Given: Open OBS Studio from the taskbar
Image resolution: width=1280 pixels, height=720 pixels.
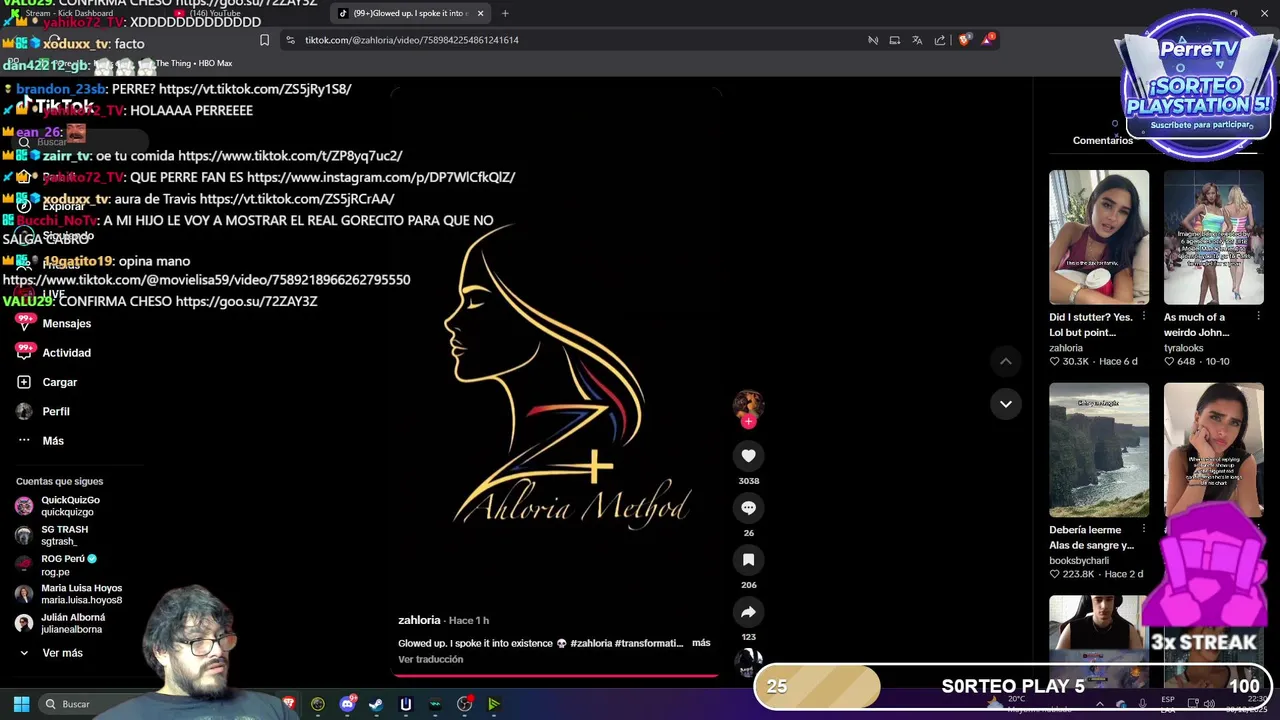Looking at the screenshot, I should pyautogui.click(x=465, y=704).
